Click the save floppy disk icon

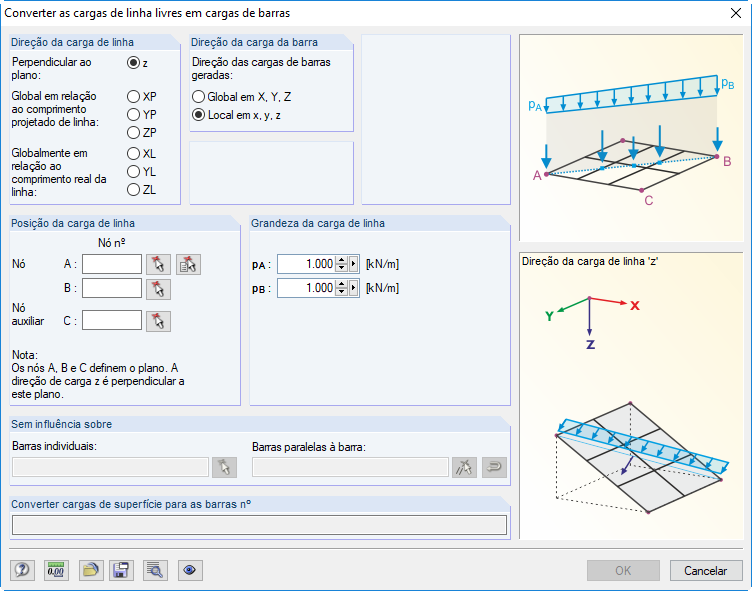122,570
